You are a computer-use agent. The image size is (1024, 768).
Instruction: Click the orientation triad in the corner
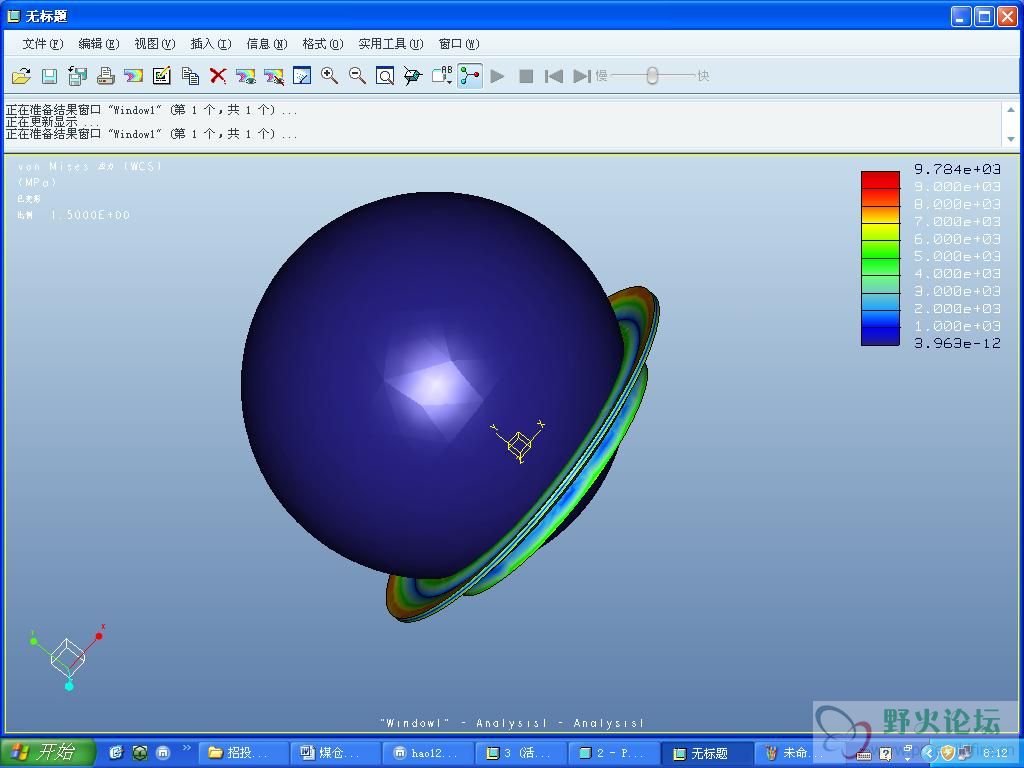(x=67, y=656)
